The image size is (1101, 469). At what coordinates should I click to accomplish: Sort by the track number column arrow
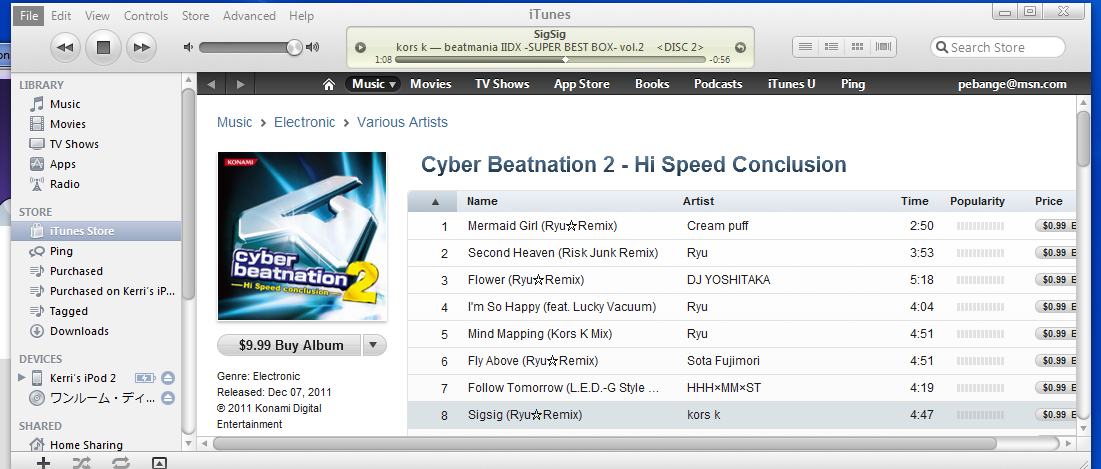tap(435, 202)
